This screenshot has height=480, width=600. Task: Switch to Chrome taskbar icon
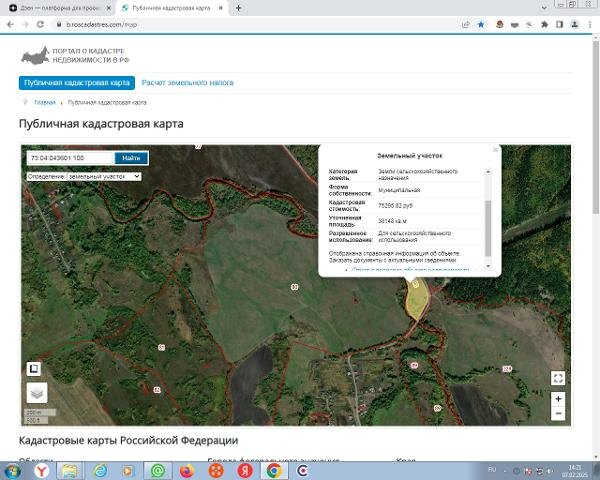[x=274, y=470]
